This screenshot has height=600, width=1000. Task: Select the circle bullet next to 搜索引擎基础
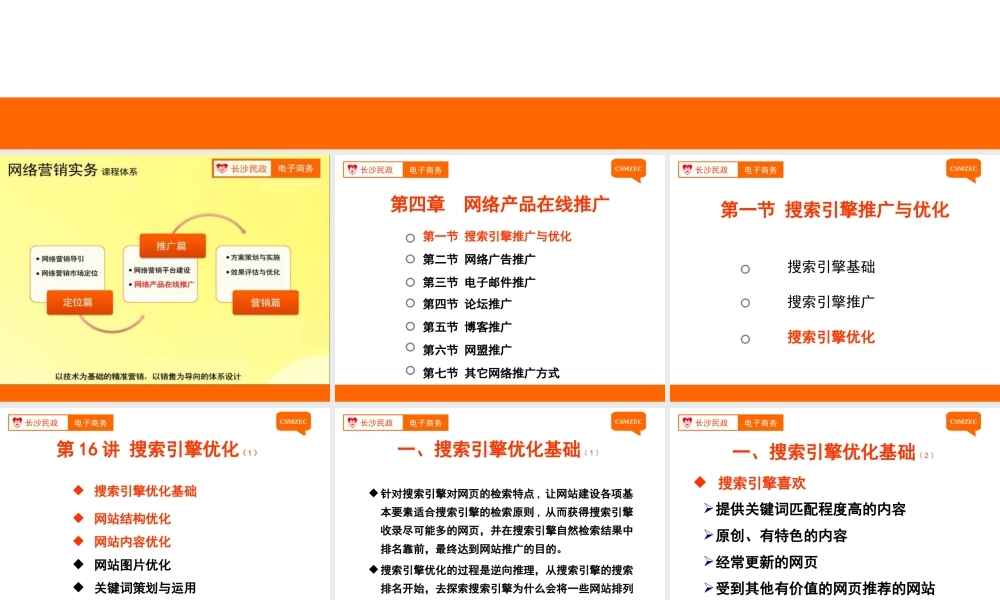point(745,268)
